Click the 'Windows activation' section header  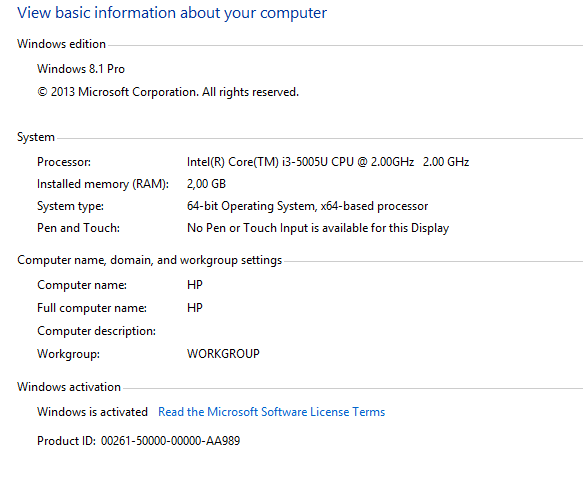pos(69,387)
